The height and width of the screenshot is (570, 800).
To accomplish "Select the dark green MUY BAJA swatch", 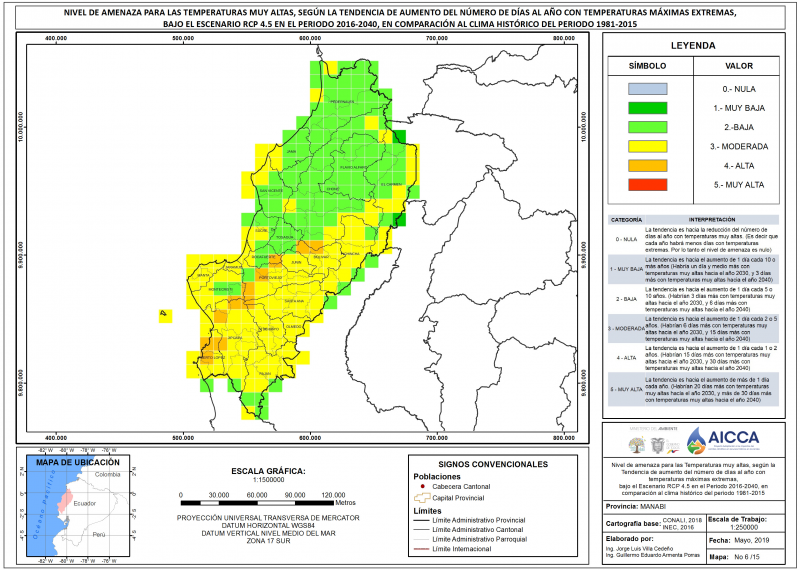I will pos(647,108).
